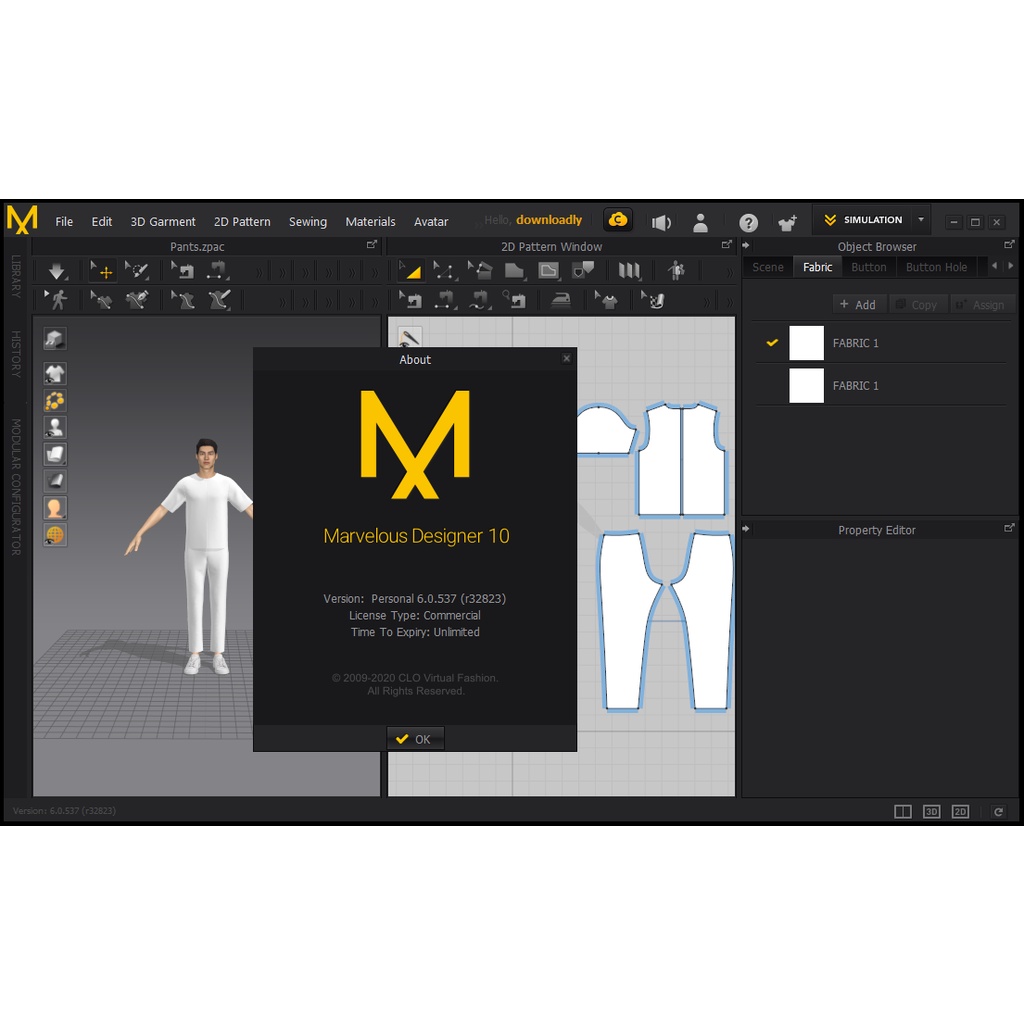Collapse the Property Editor panel arrow
Screen dimensions: 1024x1024
pyautogui.click(x=746, y=528)
